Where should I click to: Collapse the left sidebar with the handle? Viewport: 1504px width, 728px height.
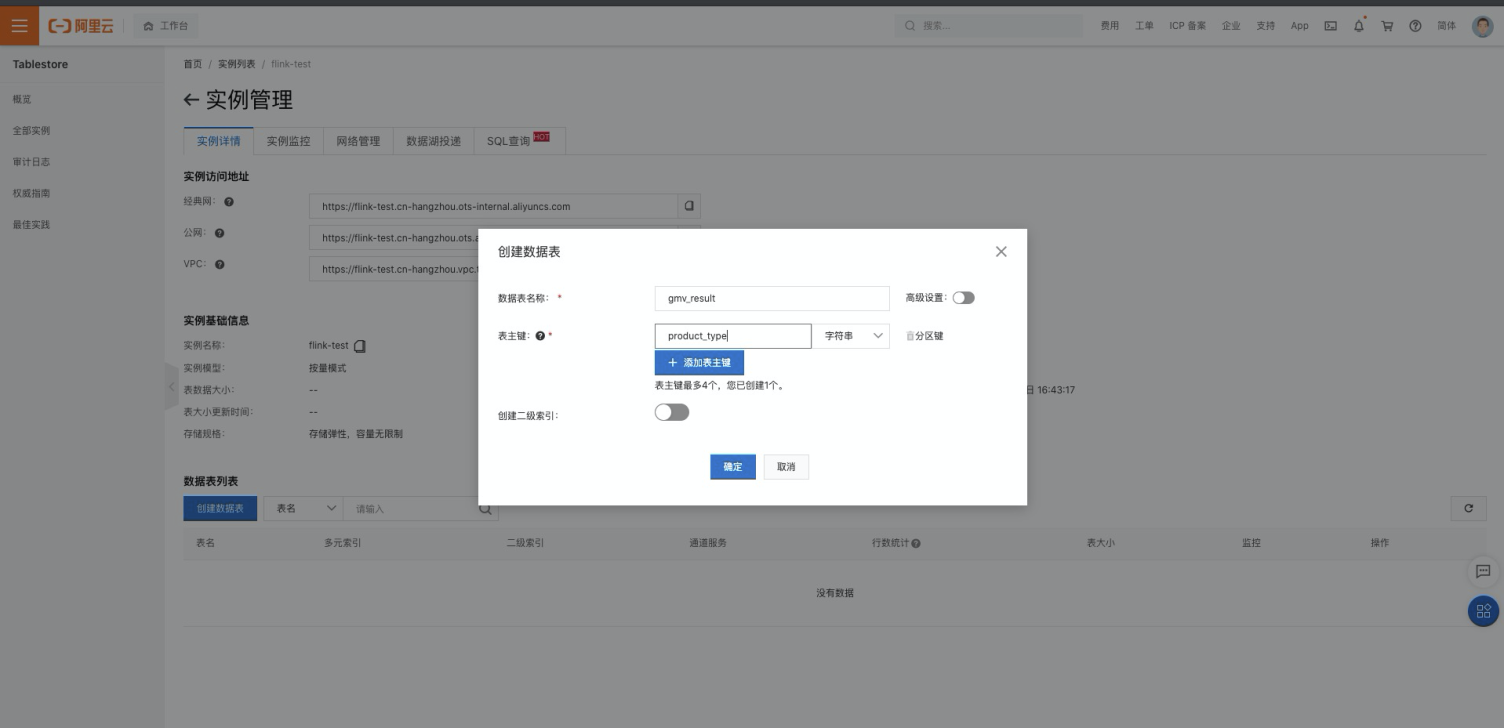(x=171, y=387)
